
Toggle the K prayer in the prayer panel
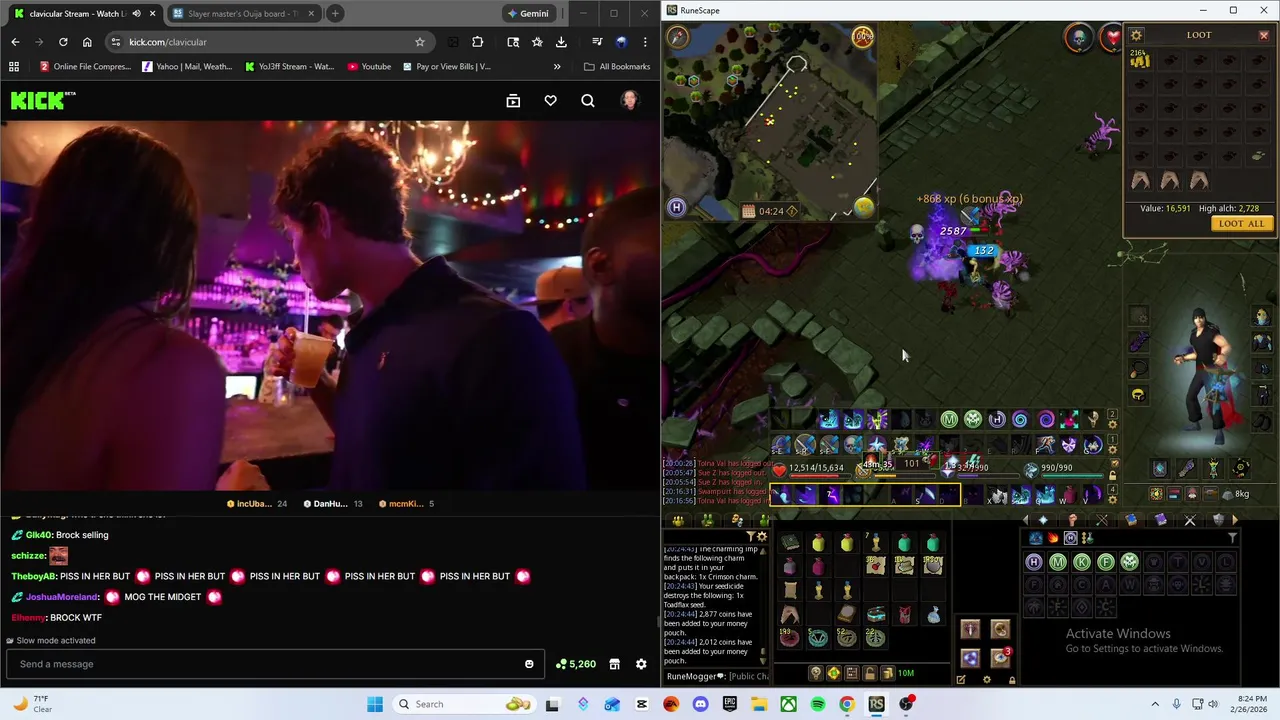pos(1082,562)
